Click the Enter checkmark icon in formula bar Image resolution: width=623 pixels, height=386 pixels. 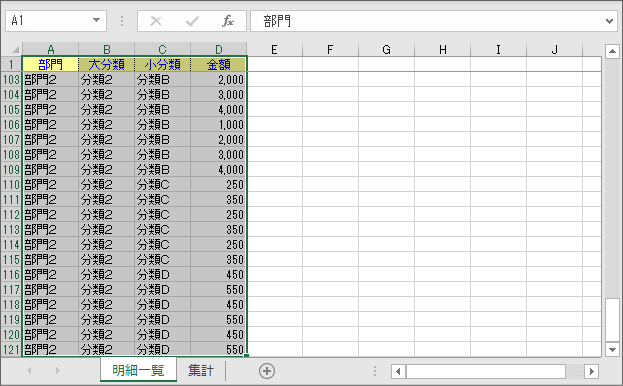coord(192,21)
